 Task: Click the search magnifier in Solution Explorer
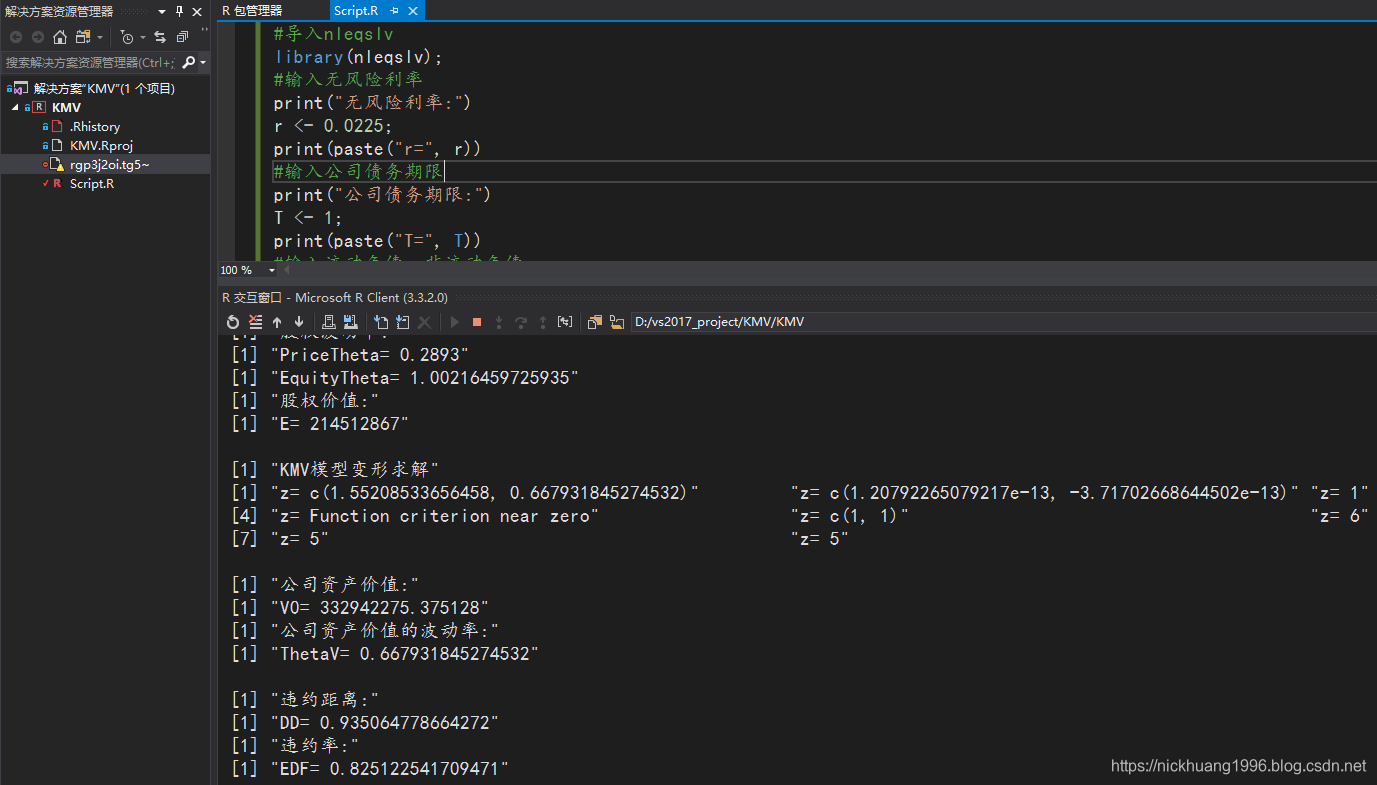pyautogui.click(x=188, y=62)
